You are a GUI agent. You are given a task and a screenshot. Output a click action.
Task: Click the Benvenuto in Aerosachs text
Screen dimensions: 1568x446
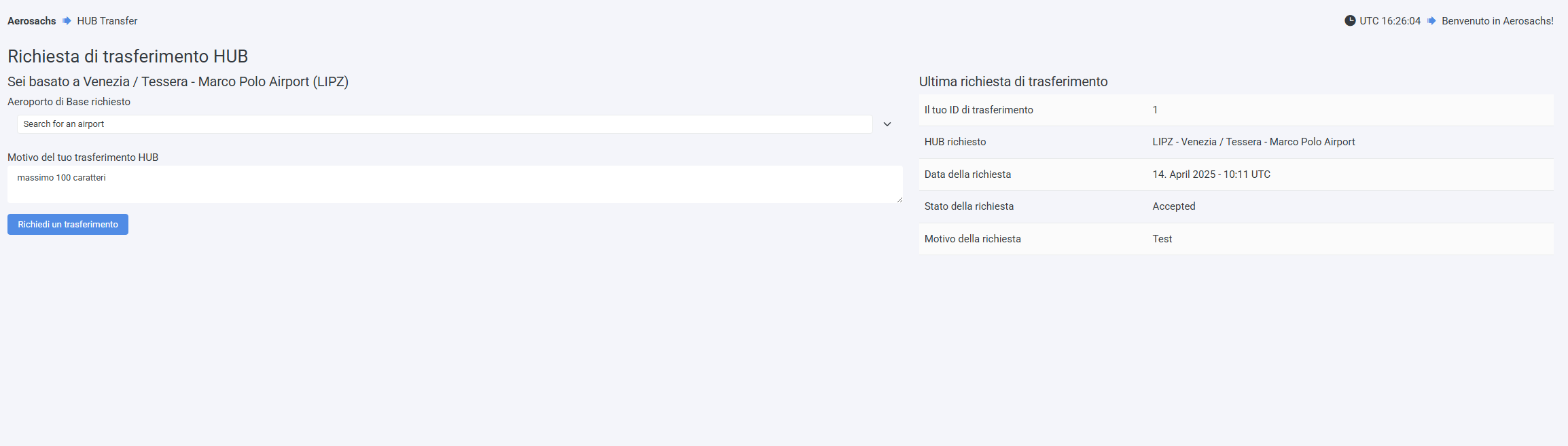pos(1497,21)
